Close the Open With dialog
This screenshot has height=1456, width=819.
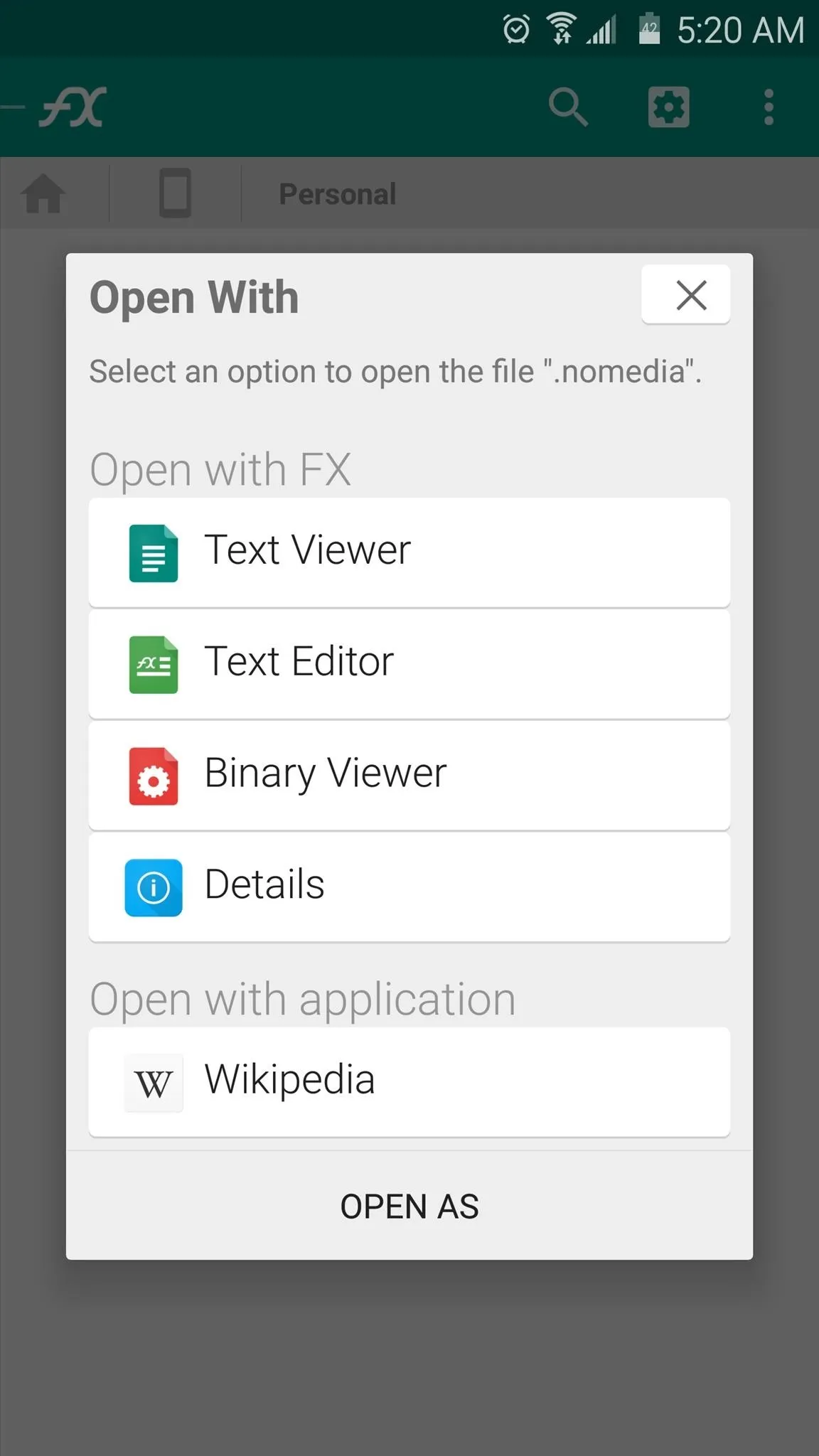685,294
